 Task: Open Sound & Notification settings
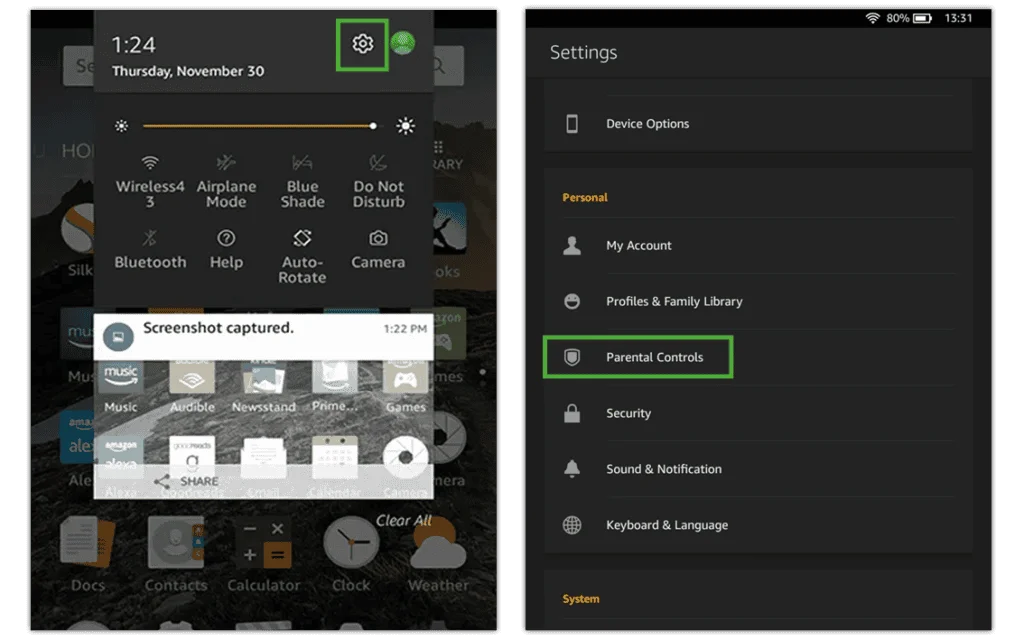click(758, 469)
